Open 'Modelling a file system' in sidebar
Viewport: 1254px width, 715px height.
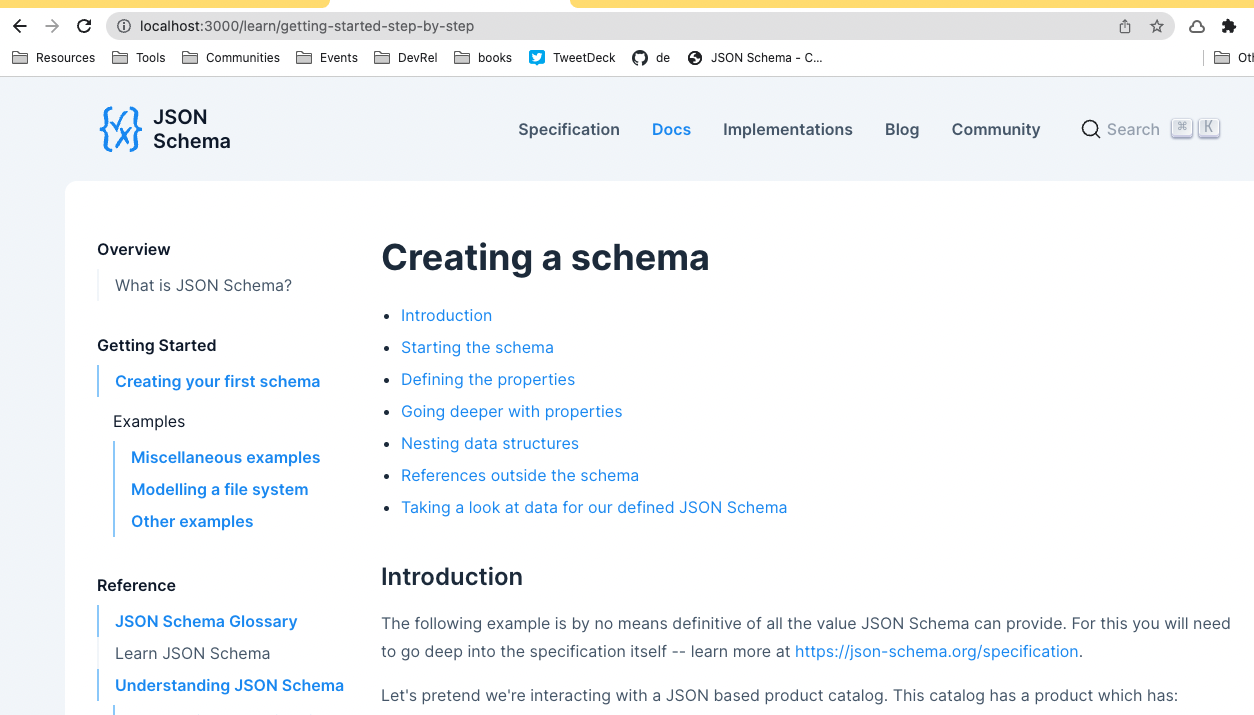219,489
